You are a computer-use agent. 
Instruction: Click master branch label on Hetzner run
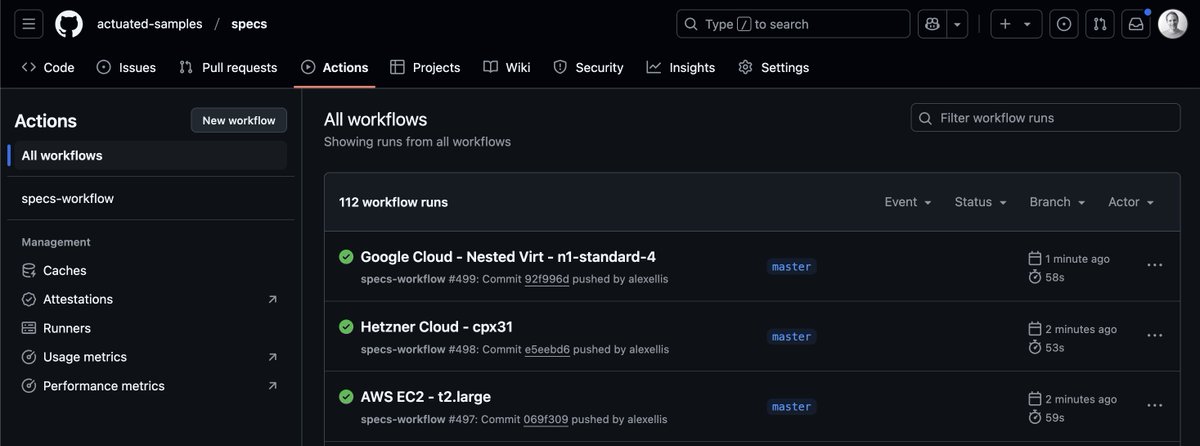[791, 337]
